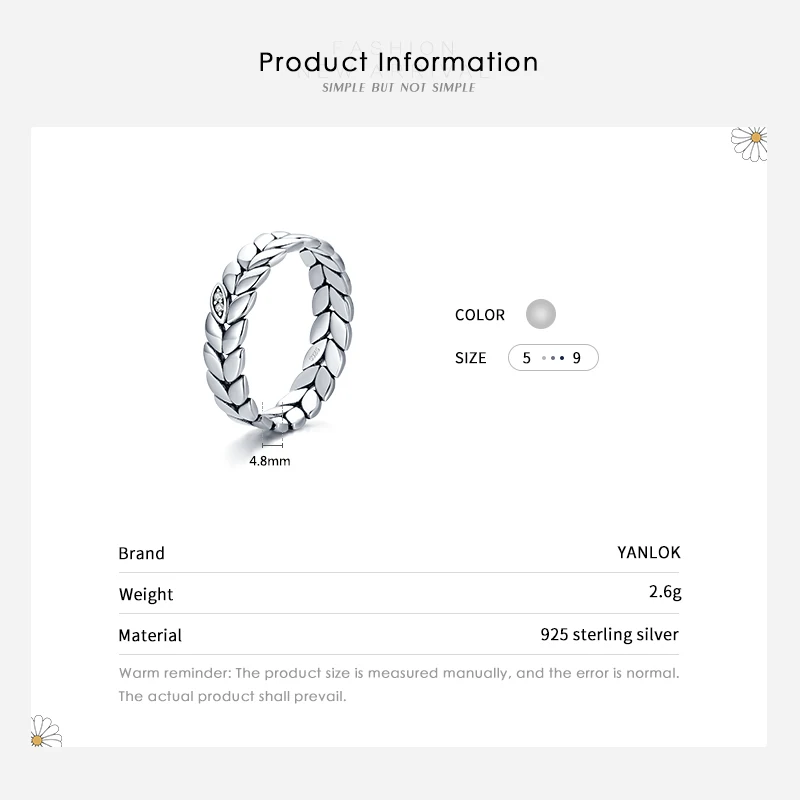Image resolution: width=800 pixels, height=800 pixels.
Task: Click the Product Information heading
Action: coord(399,62)
